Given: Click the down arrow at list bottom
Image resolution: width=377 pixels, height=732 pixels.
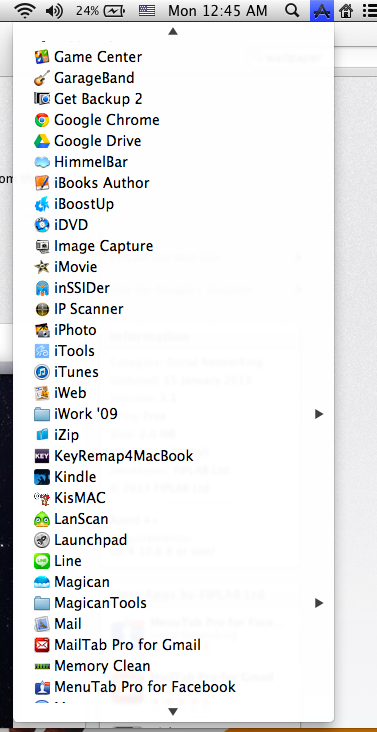Looking at the screenshot, I should click(173, 712).
